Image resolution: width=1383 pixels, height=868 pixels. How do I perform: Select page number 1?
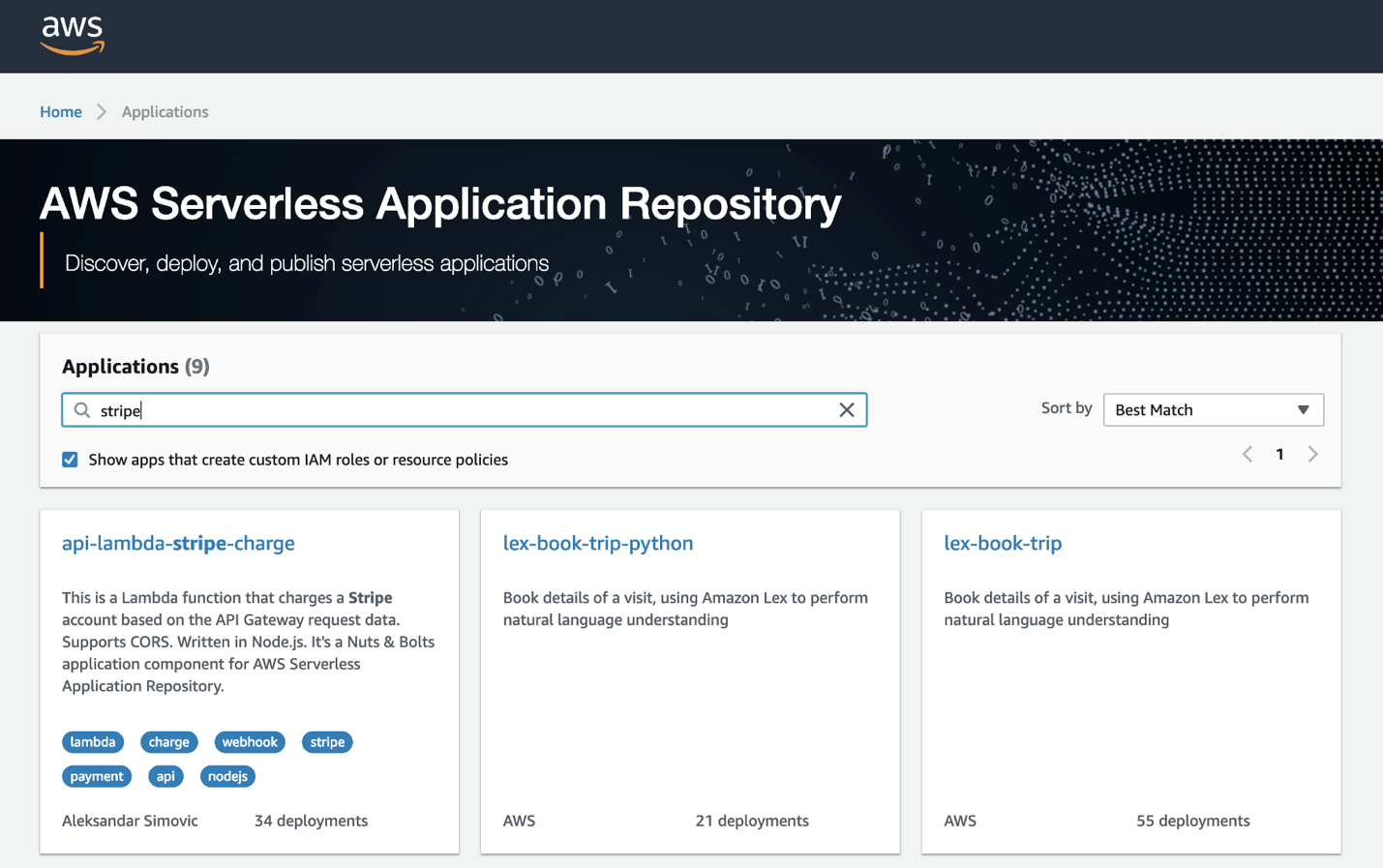(x=1279, y=454)
